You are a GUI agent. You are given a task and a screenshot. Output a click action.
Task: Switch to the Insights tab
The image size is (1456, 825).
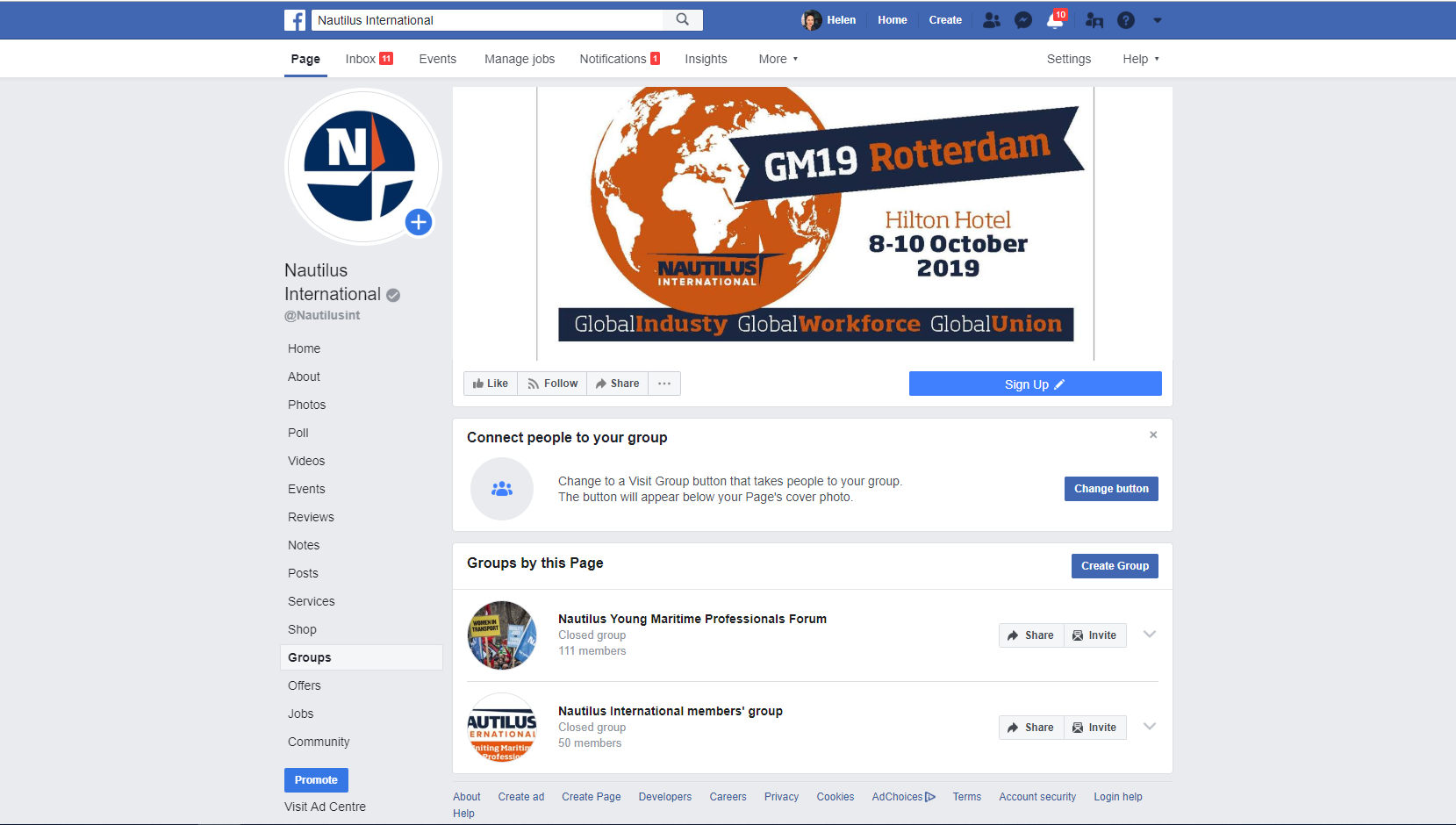click(706, 59)
